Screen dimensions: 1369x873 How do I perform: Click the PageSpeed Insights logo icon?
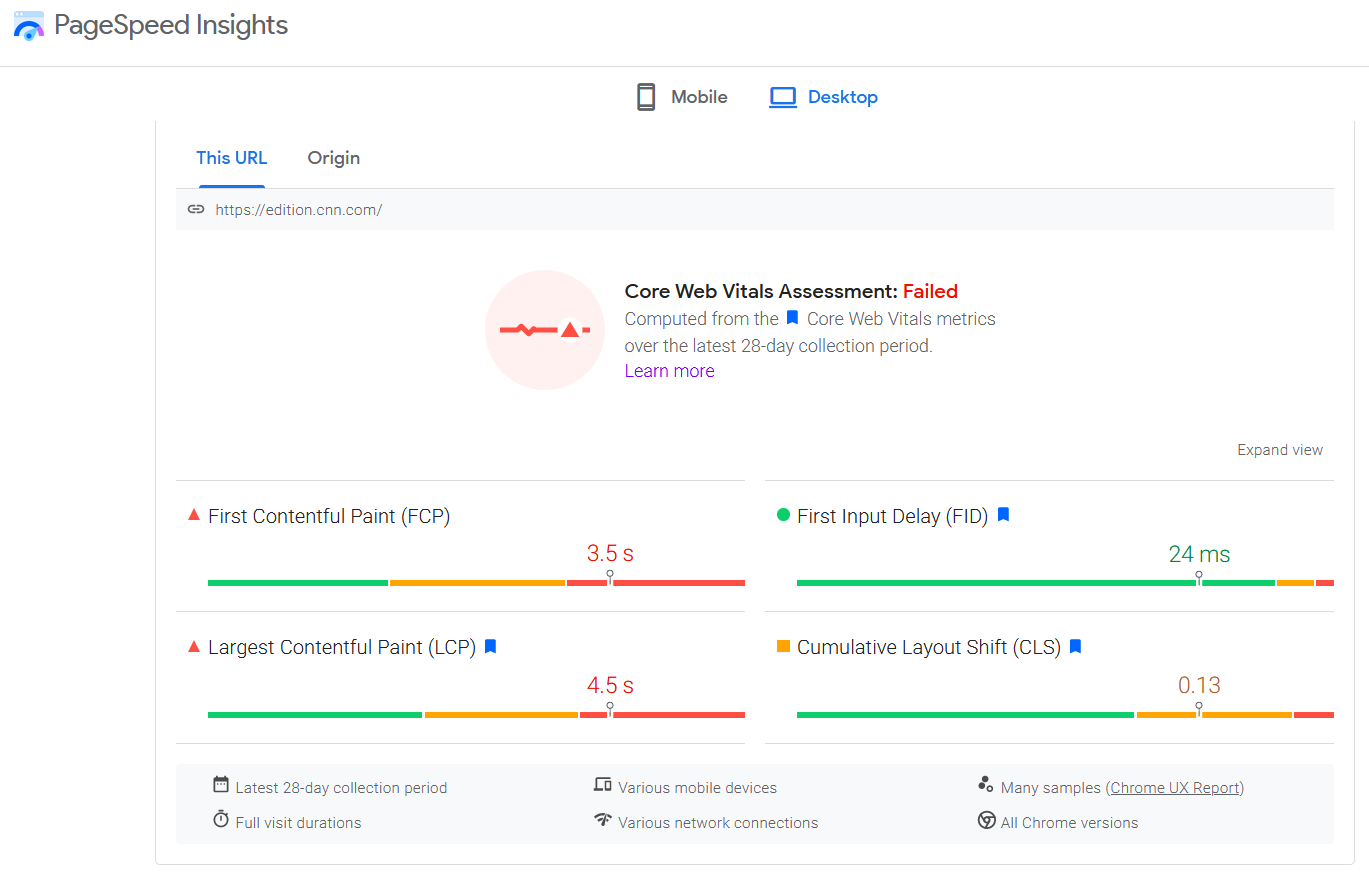click(29, 25)
